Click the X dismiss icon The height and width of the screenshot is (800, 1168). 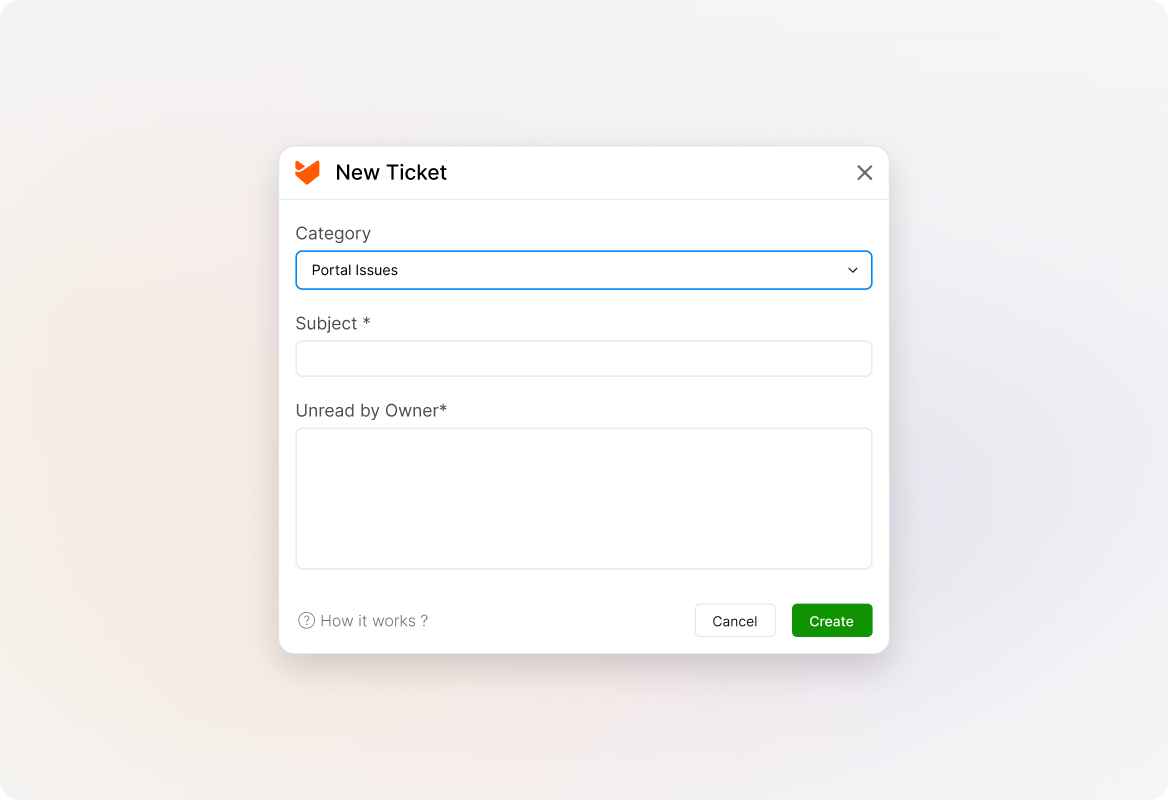tap(864, 172)
